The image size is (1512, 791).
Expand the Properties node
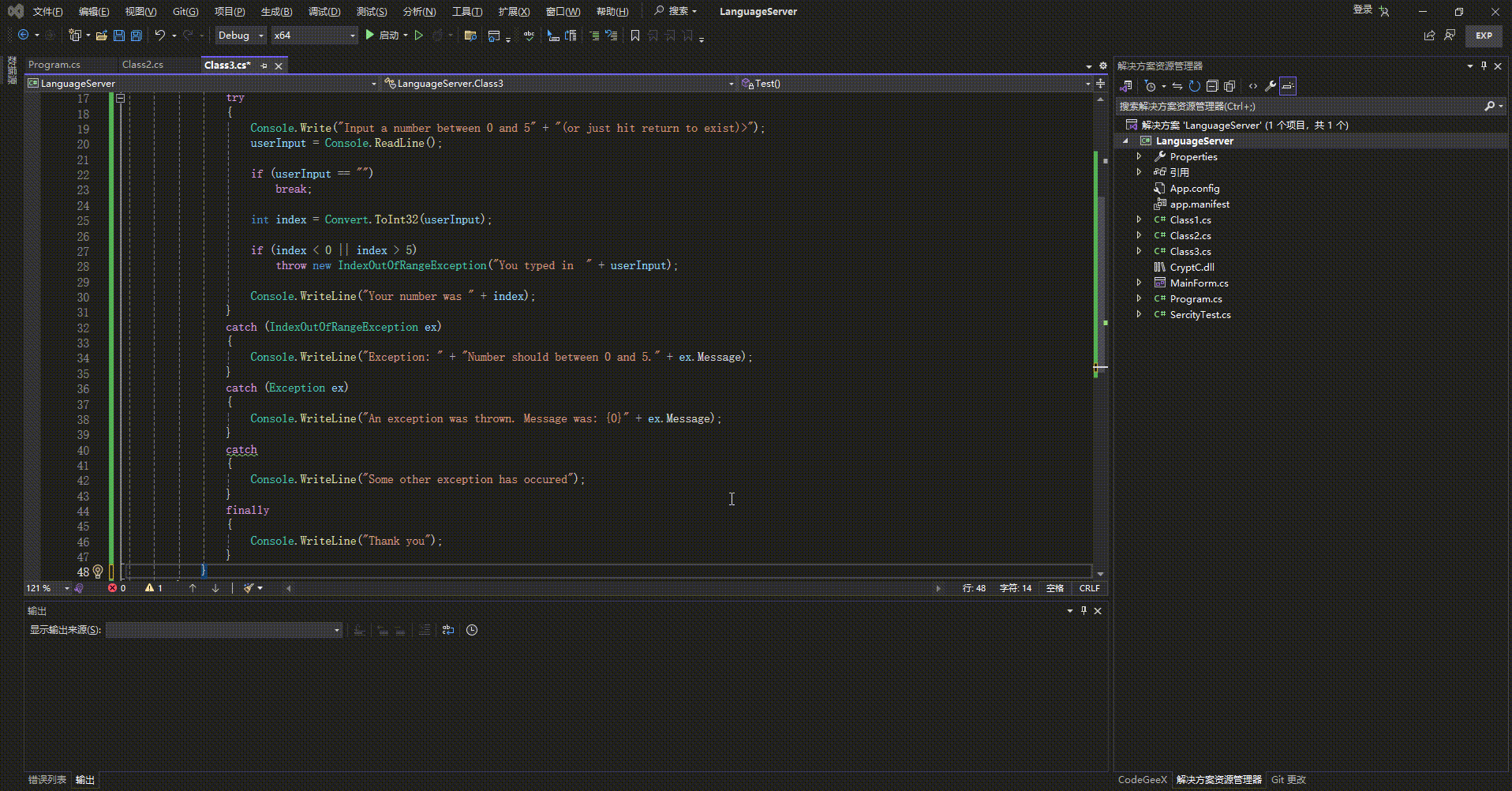(x=1139, y=156)
